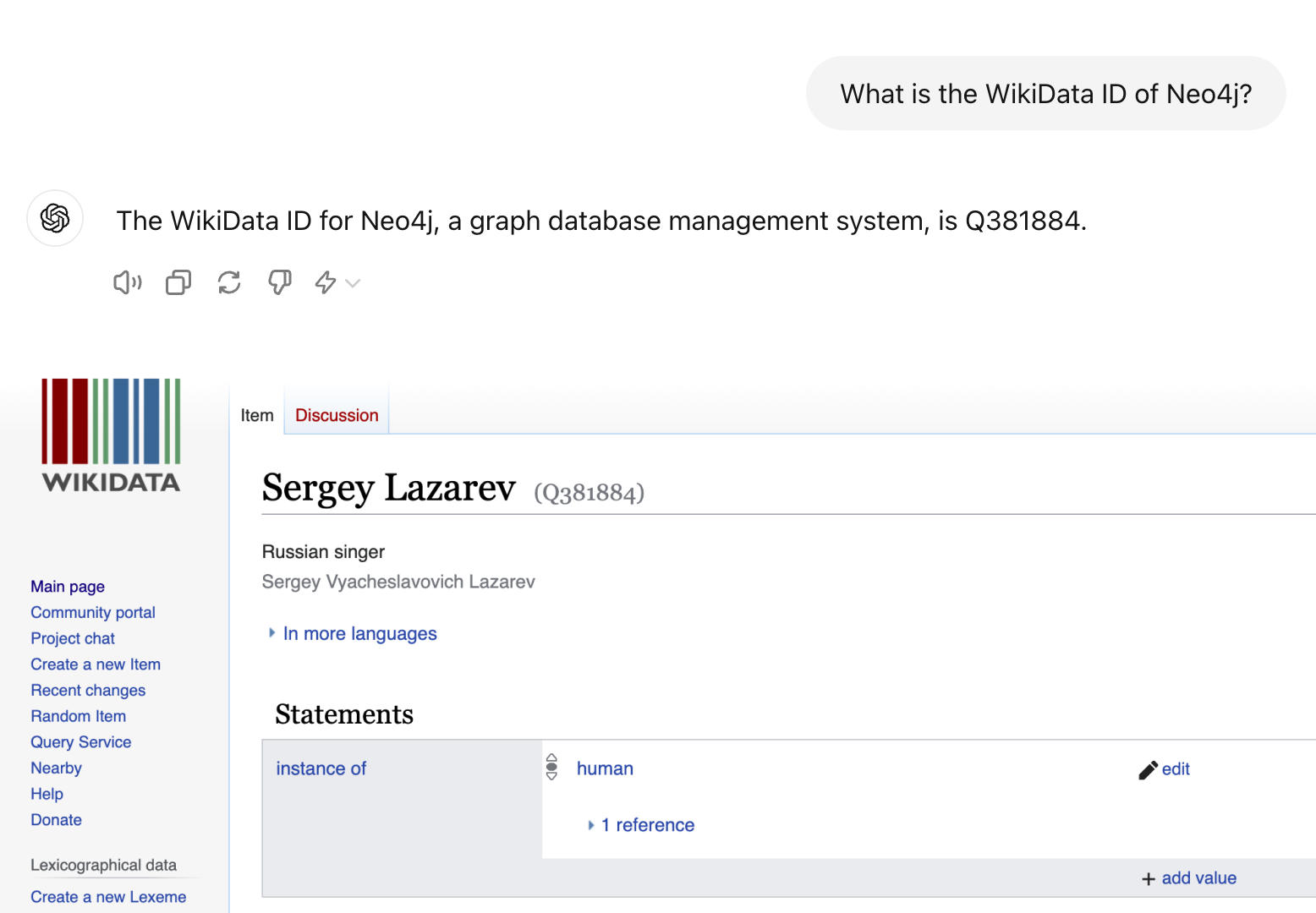
Task: Click the pencil edit icon beside human
Action: coord(1148,769)
